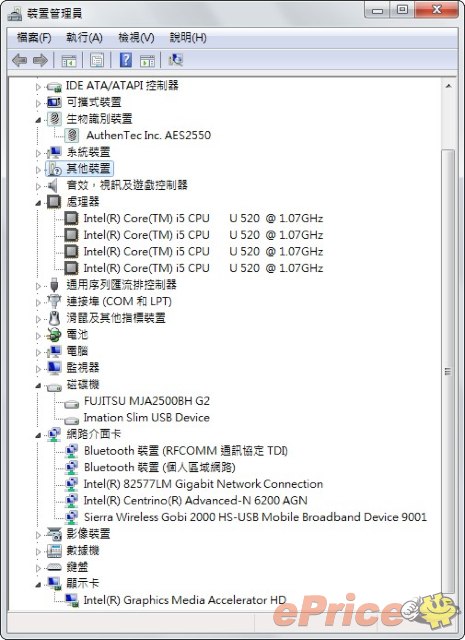
Task: Click the battery icon beside 電池
Action: click(x=54, y=335)
